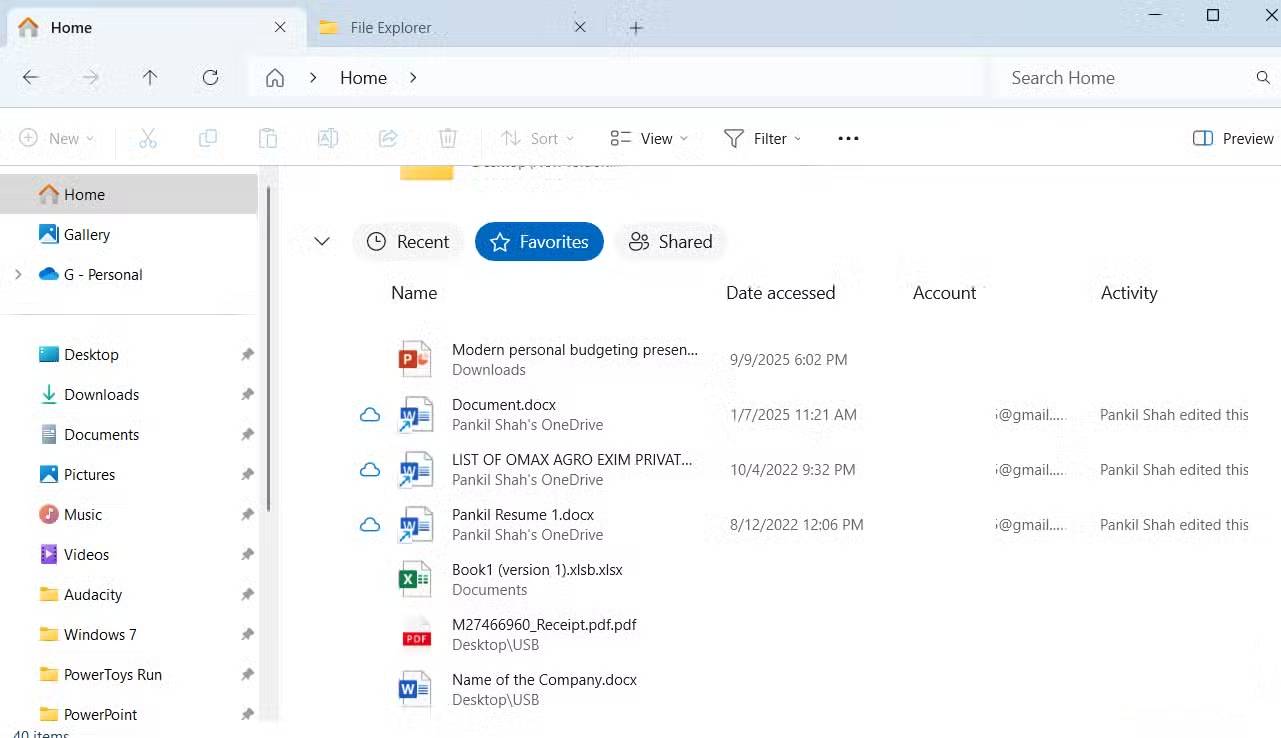Click the search magnifier icon
Screen dimensions: 1281x738
click(x=1263, y=78)
